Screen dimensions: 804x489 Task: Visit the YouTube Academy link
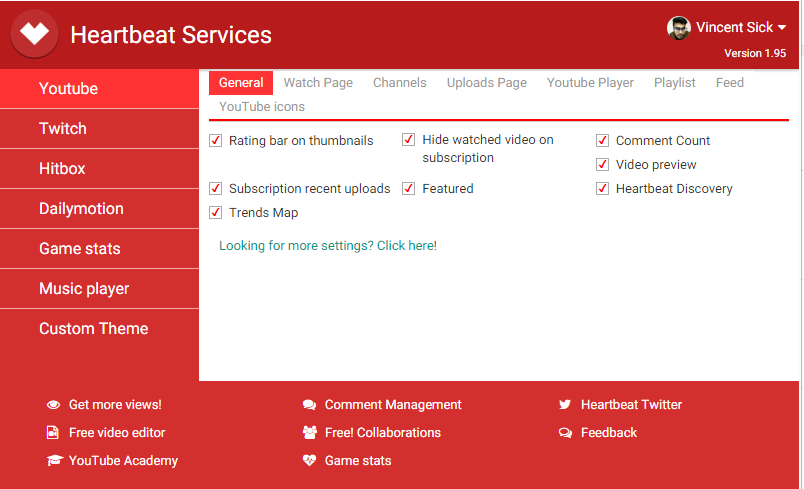[x=124, y=461]
